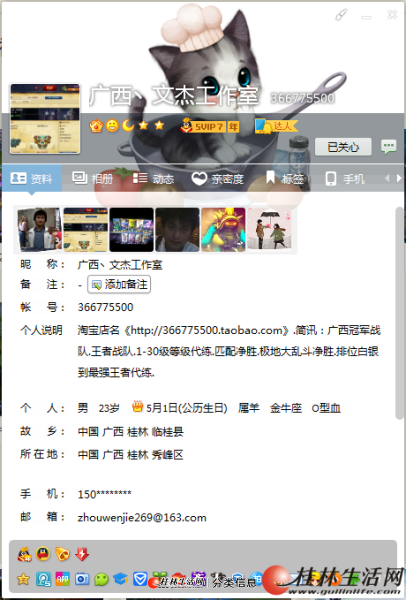Viewport: 406px width, 600px height.
Task: Switch to the 相册 tab
Action: (x=92, y=179)
